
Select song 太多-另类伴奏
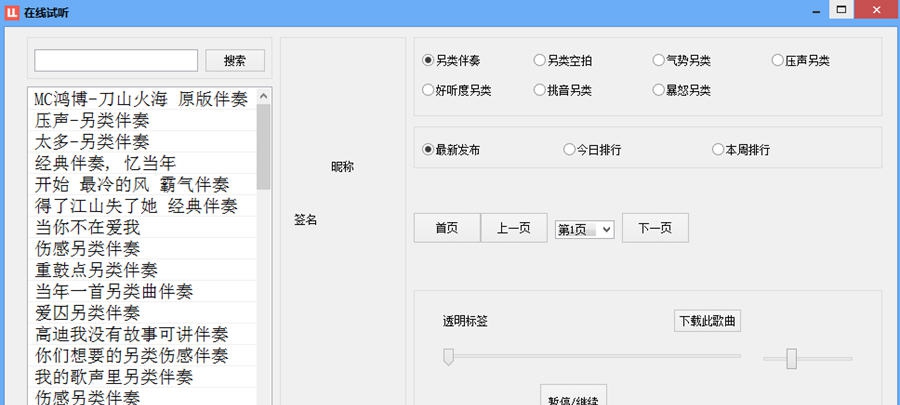[141, 141]
